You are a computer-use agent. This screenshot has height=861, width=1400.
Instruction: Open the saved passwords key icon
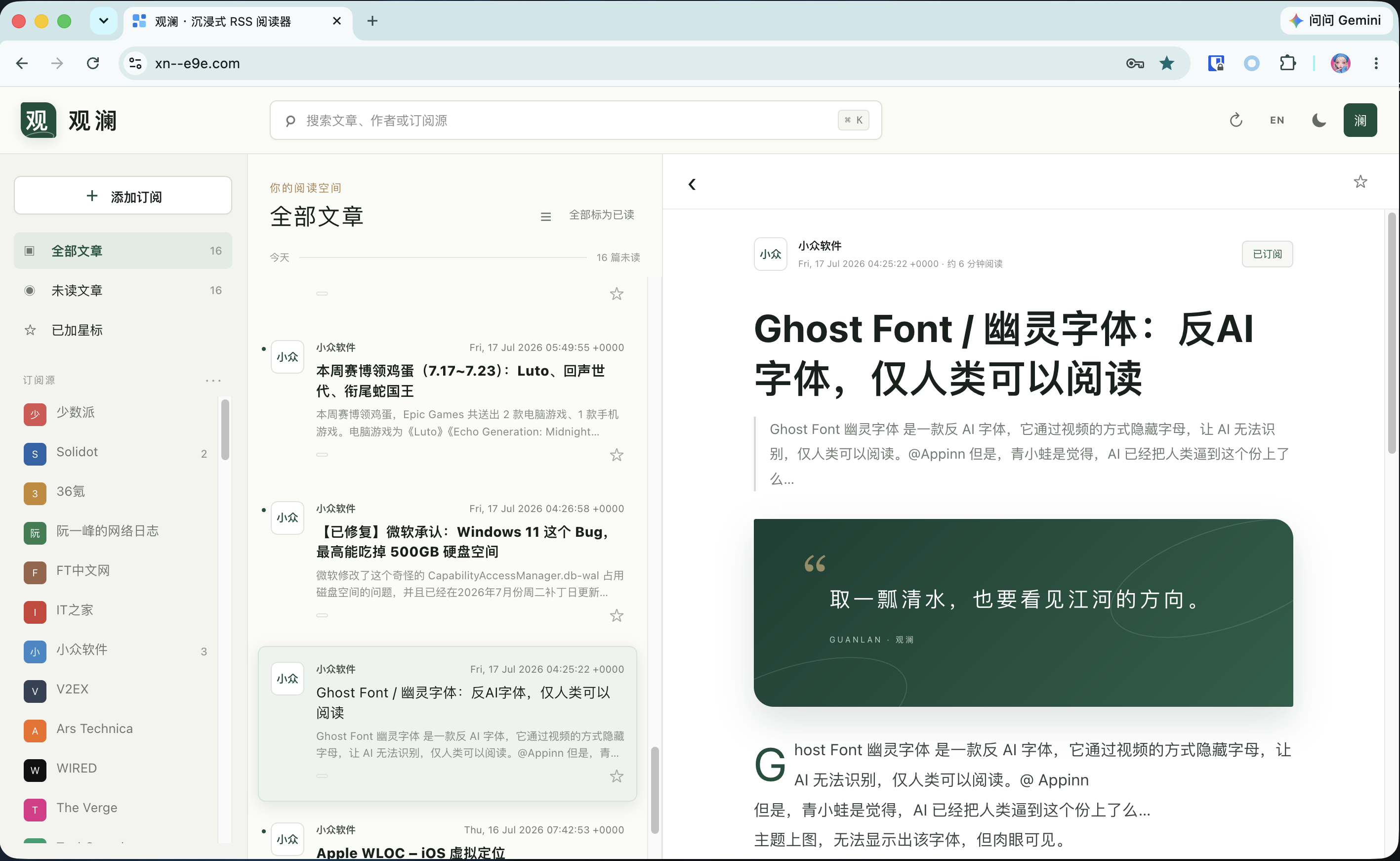1135,63
